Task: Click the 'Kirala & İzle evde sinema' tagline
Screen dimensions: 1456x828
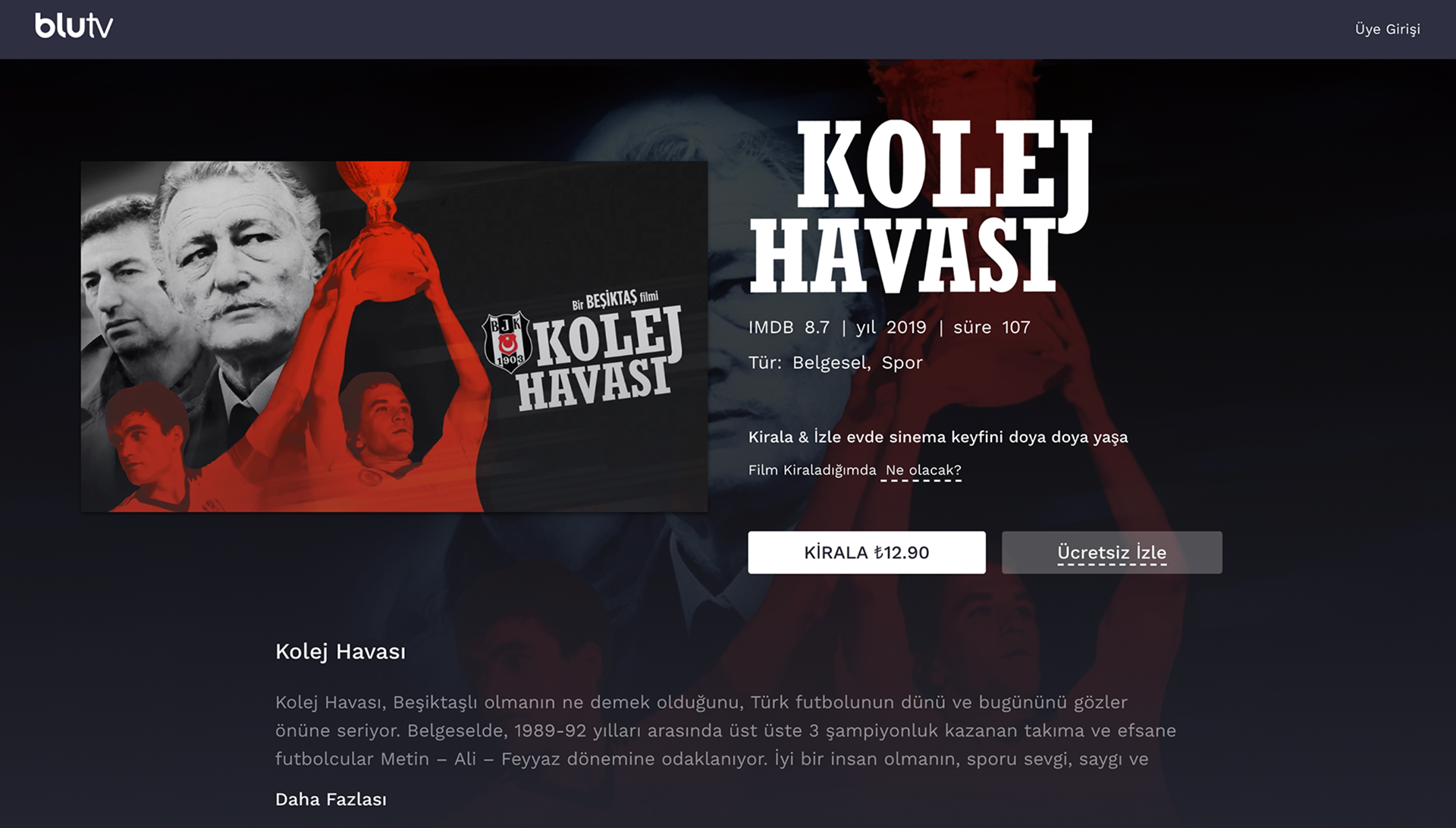Action: click(x=937, y=437)
